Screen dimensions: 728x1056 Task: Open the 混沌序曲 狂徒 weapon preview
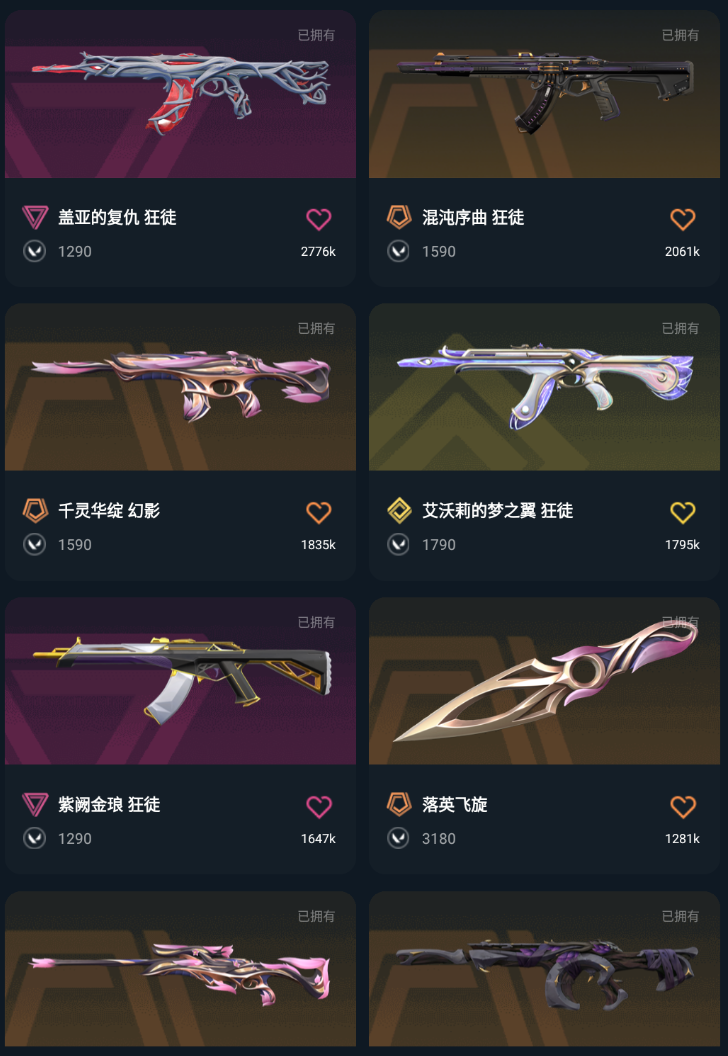[x=544, y=94]
